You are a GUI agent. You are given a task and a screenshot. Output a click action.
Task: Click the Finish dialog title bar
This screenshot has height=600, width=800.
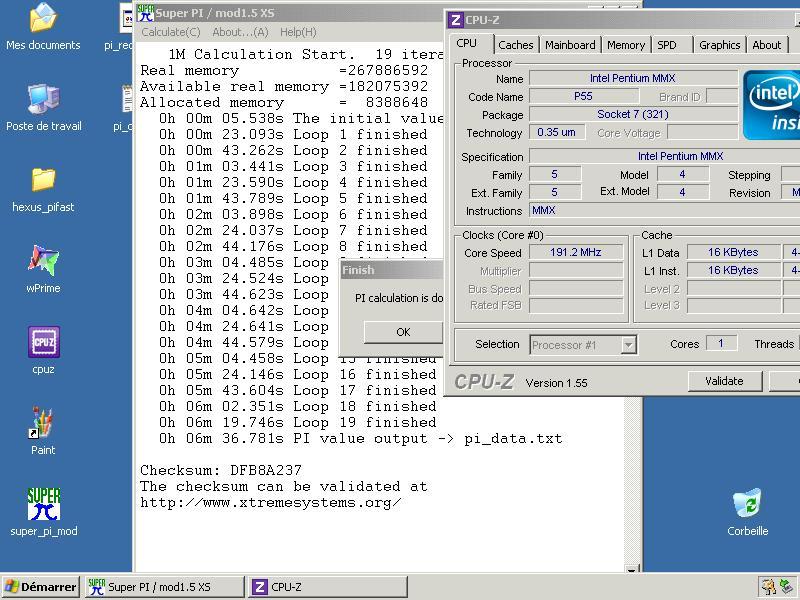(392, 270)
